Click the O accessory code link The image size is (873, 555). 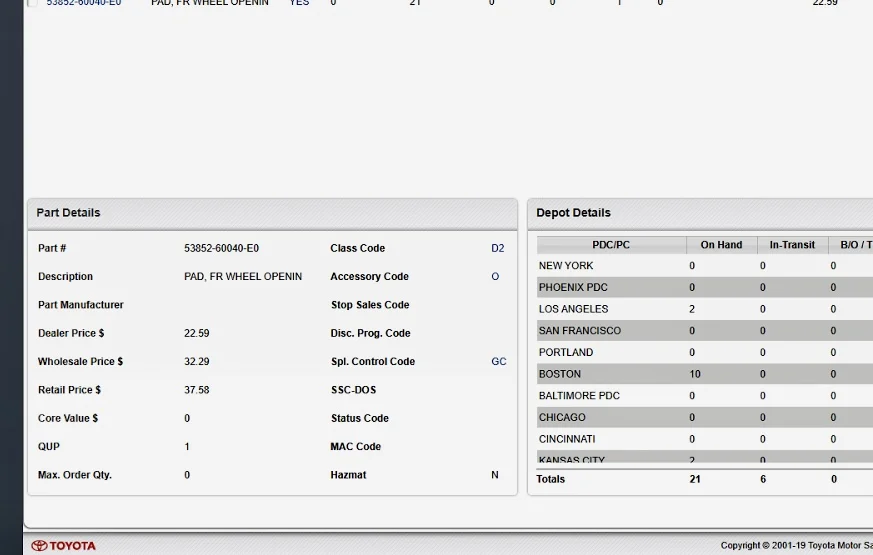[x=495, y=277]
